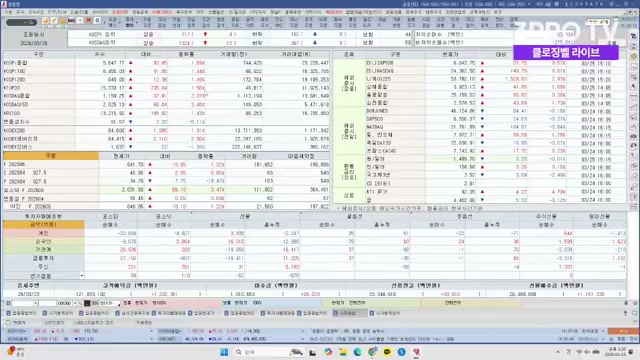640x360 pixels.
Task: Open the dropdown arrow beside 연기금등
Action: click(82, 276)
